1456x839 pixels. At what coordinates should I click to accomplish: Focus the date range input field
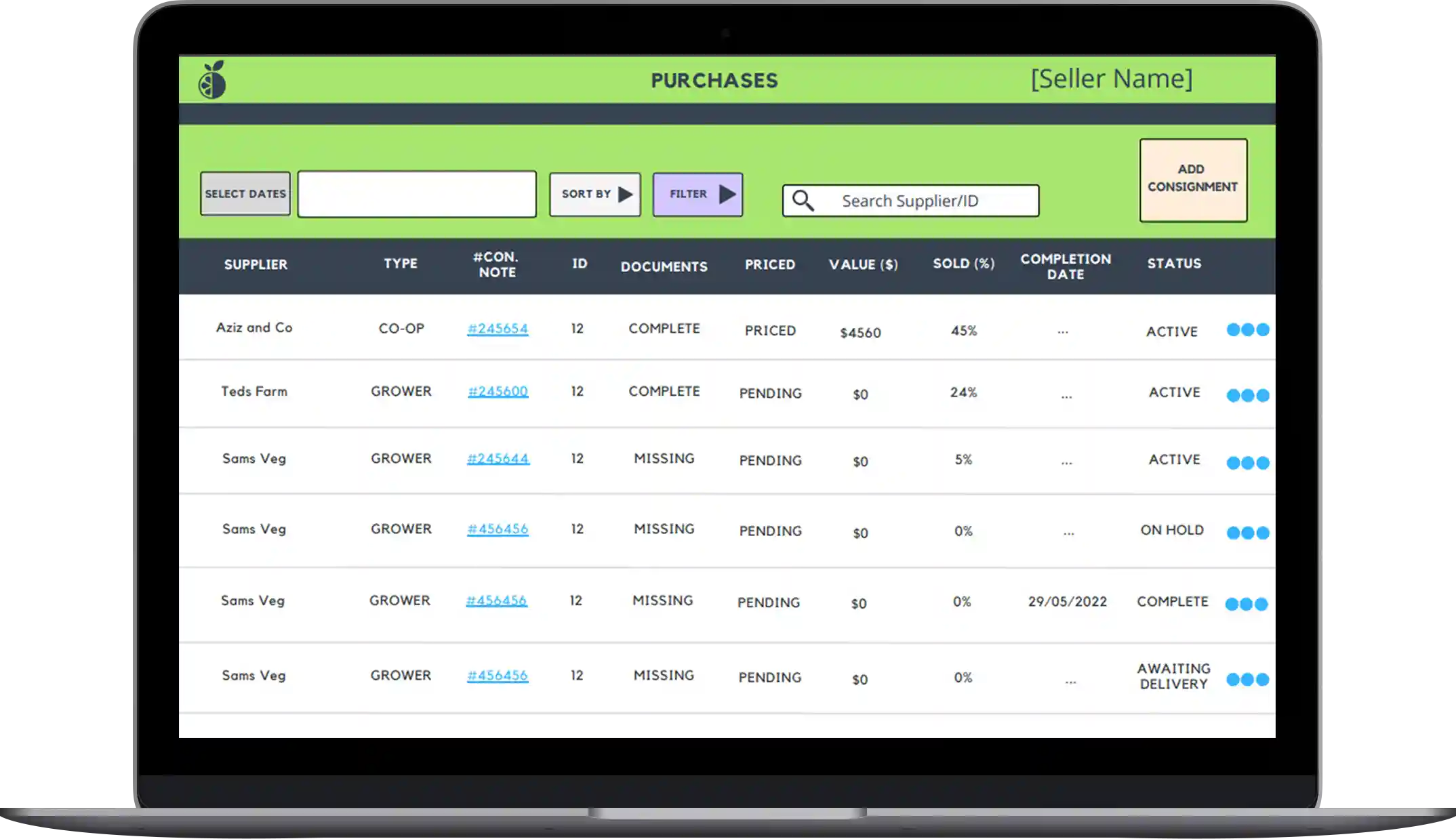pos(417,195)
